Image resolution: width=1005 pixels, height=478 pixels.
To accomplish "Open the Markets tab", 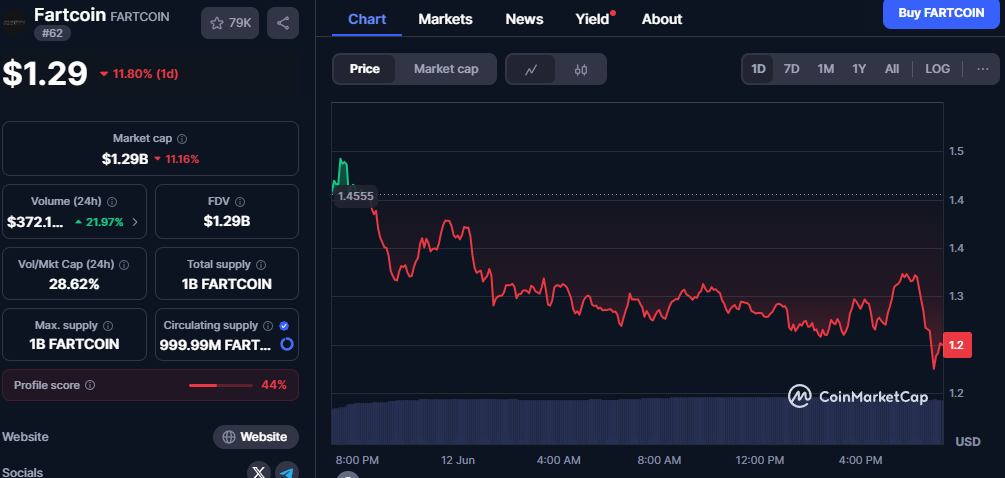I will tap(445, 19).
